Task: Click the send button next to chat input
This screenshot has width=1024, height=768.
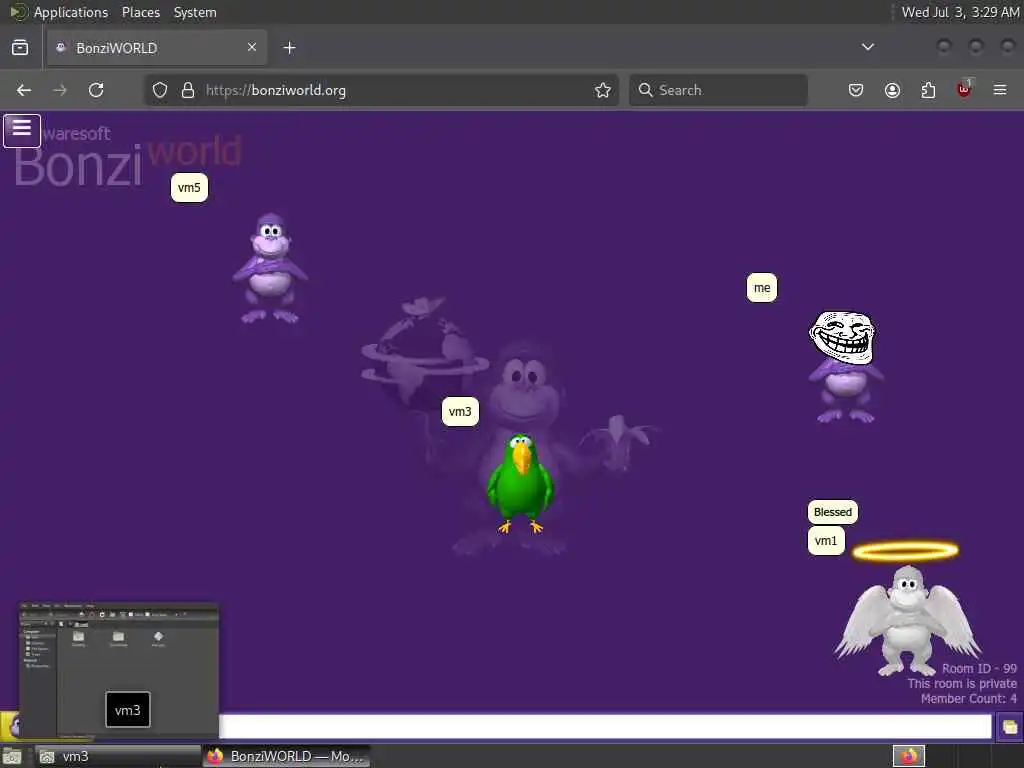Action: tap(1009, 726)
